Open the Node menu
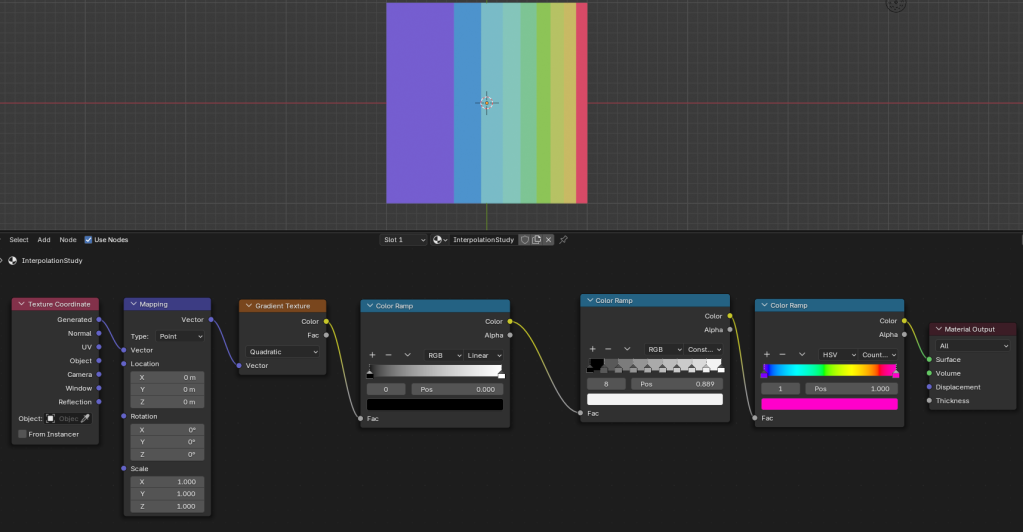Viewport: 1023px width, 532px height. tap(68, 240)
